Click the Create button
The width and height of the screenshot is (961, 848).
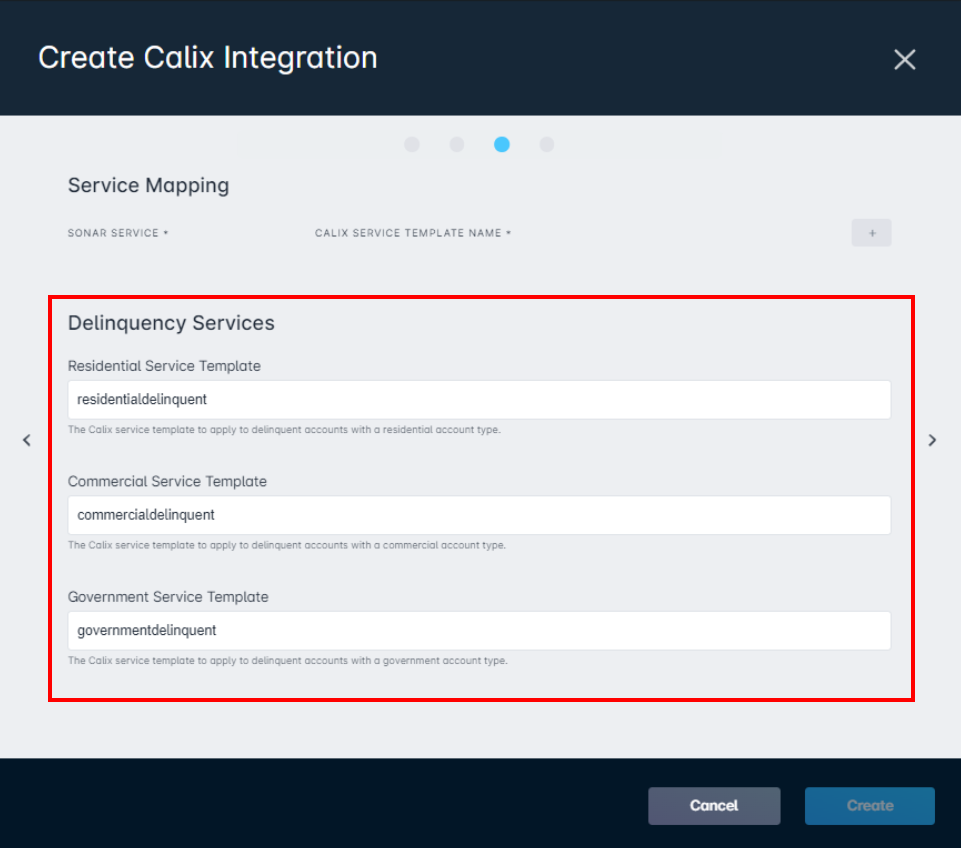(870, 806)
